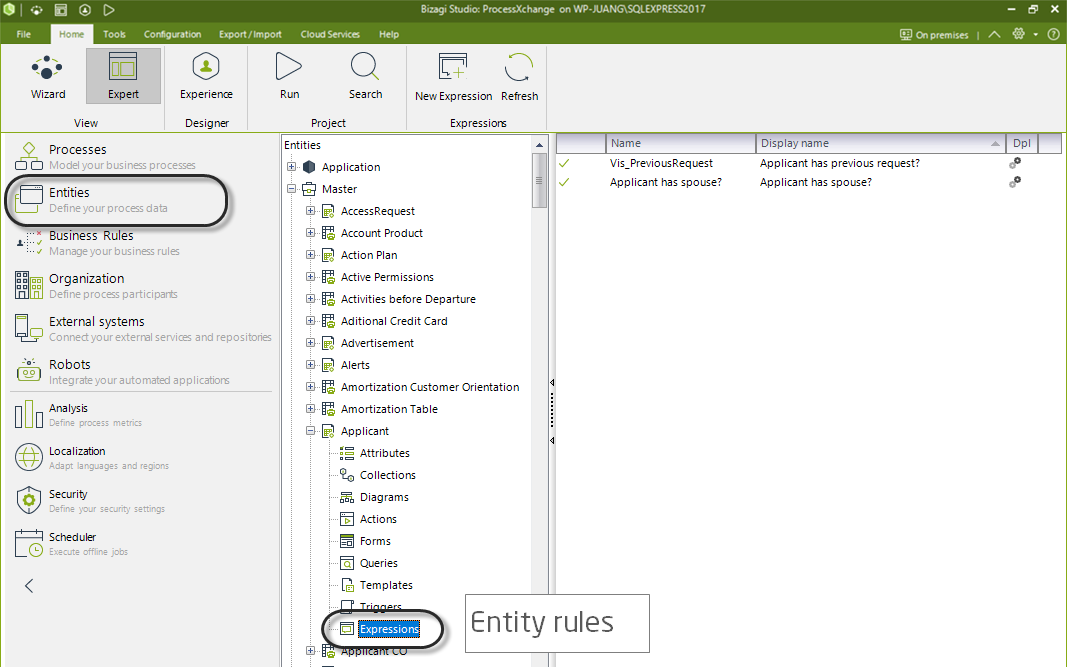Select the Applicant has spouse? expression name
1067x667 pixels.
click(x=666, y=182)
